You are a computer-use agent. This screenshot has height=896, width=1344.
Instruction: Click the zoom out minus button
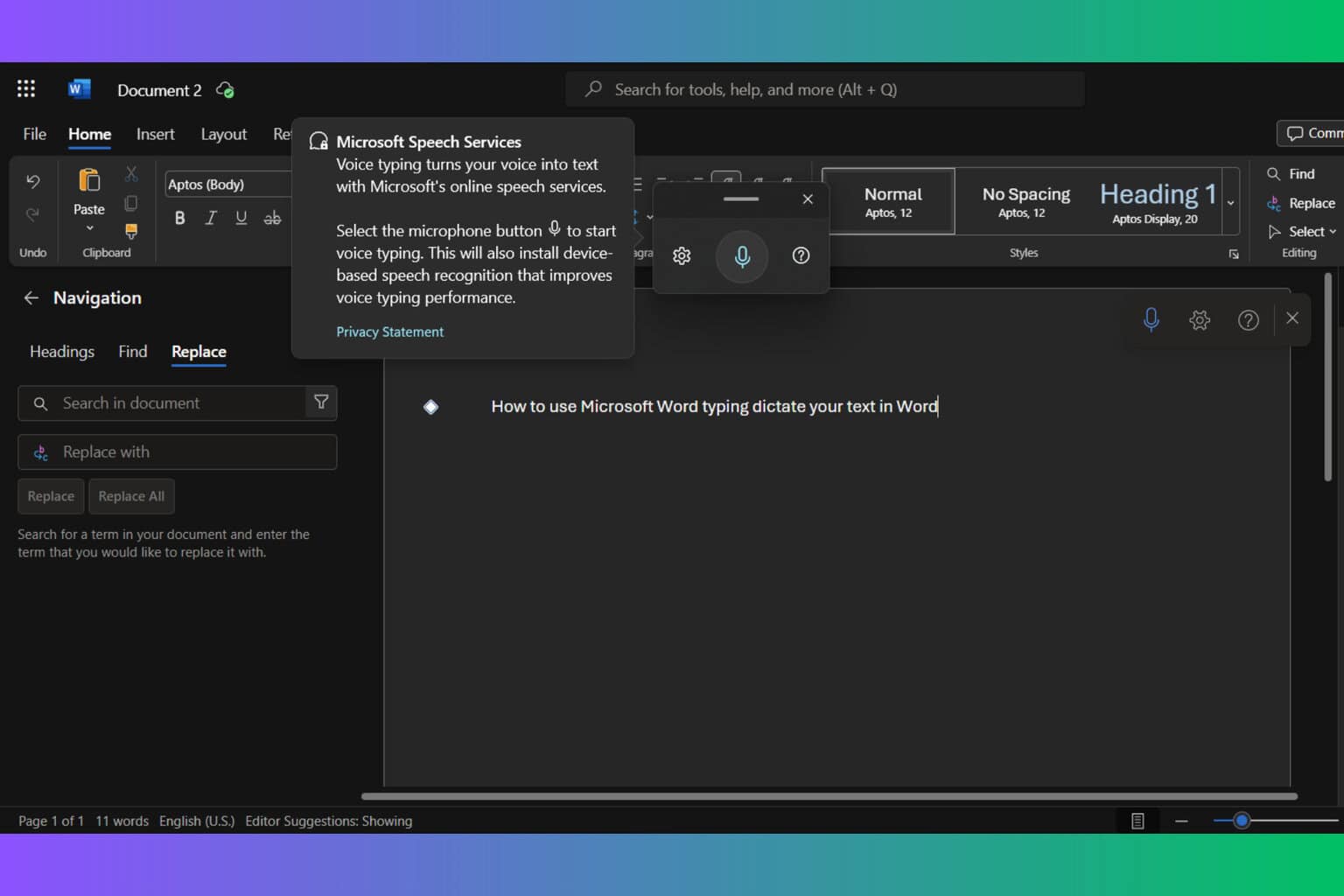[x=1181, y=821]
